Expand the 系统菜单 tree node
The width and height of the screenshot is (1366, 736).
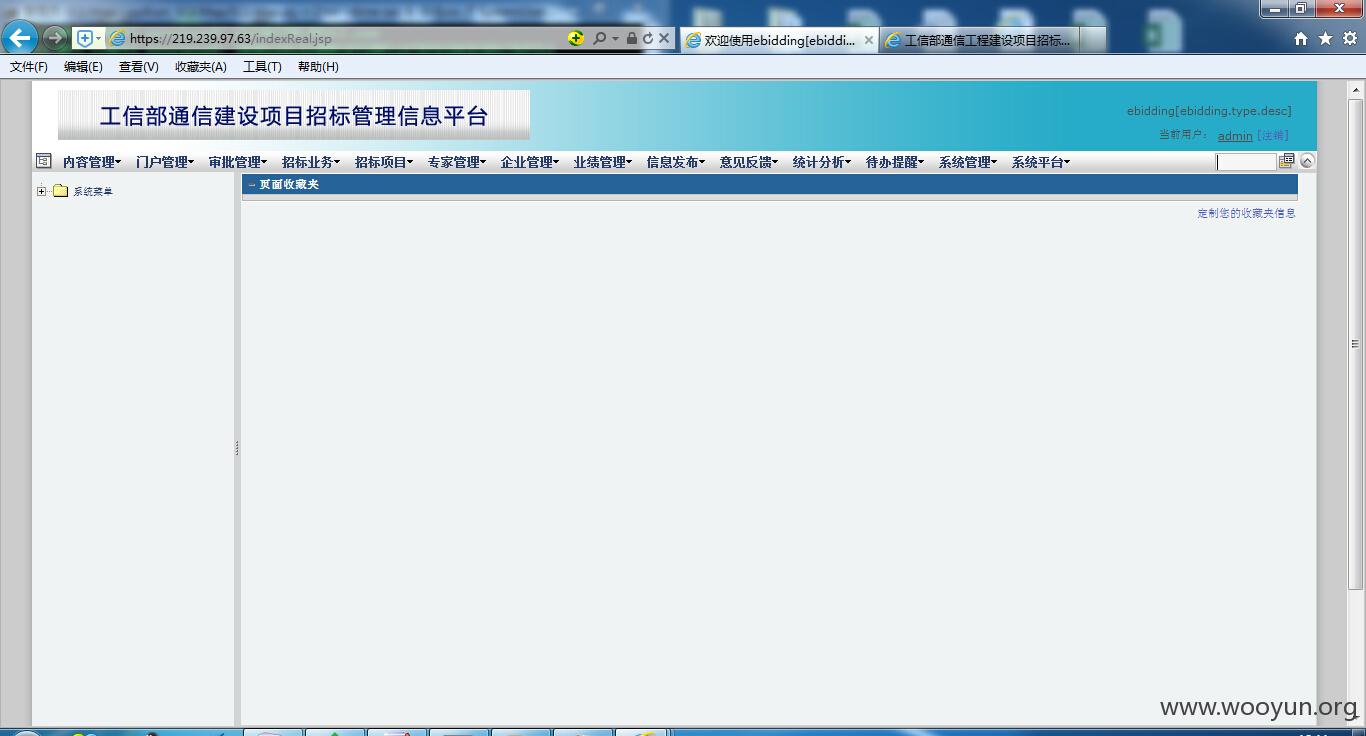(41, 191)
